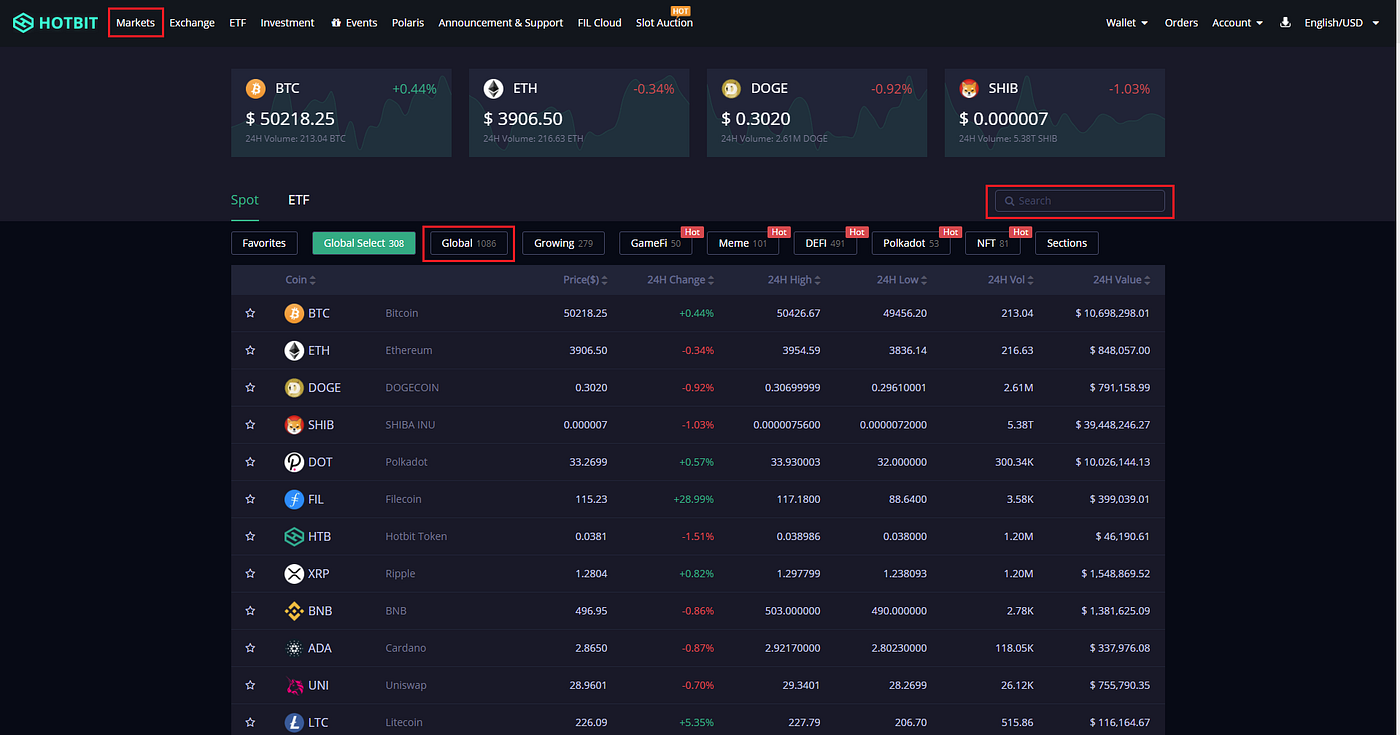Sort table by Price($) column
This screenshot has height=735, width=1400.
pos(585,280)
